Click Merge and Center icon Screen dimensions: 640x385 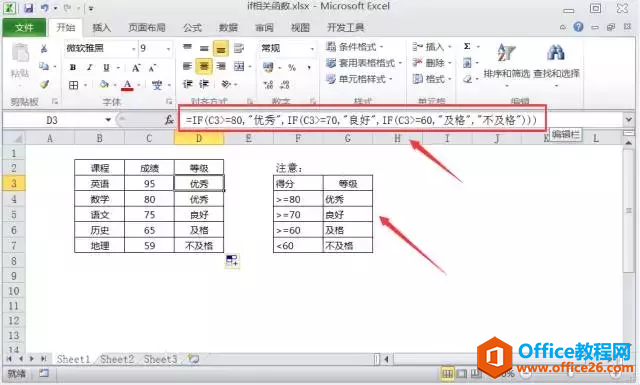[x=239, y=66]
